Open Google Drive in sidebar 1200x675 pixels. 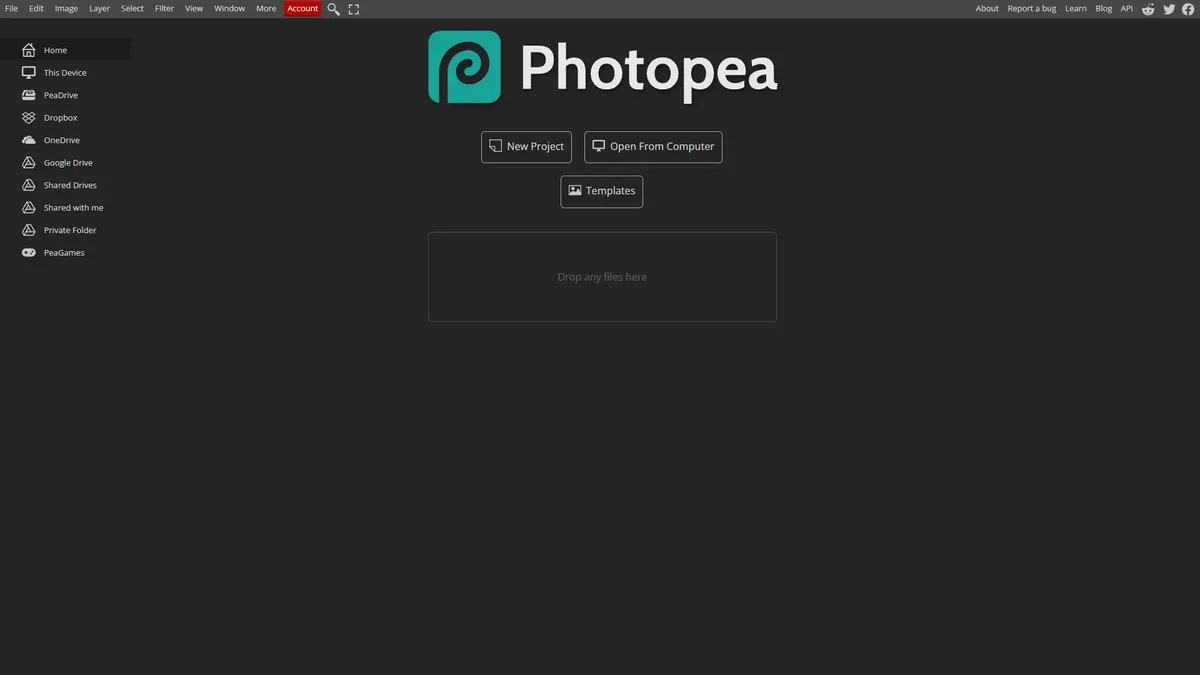click(65, 163)
